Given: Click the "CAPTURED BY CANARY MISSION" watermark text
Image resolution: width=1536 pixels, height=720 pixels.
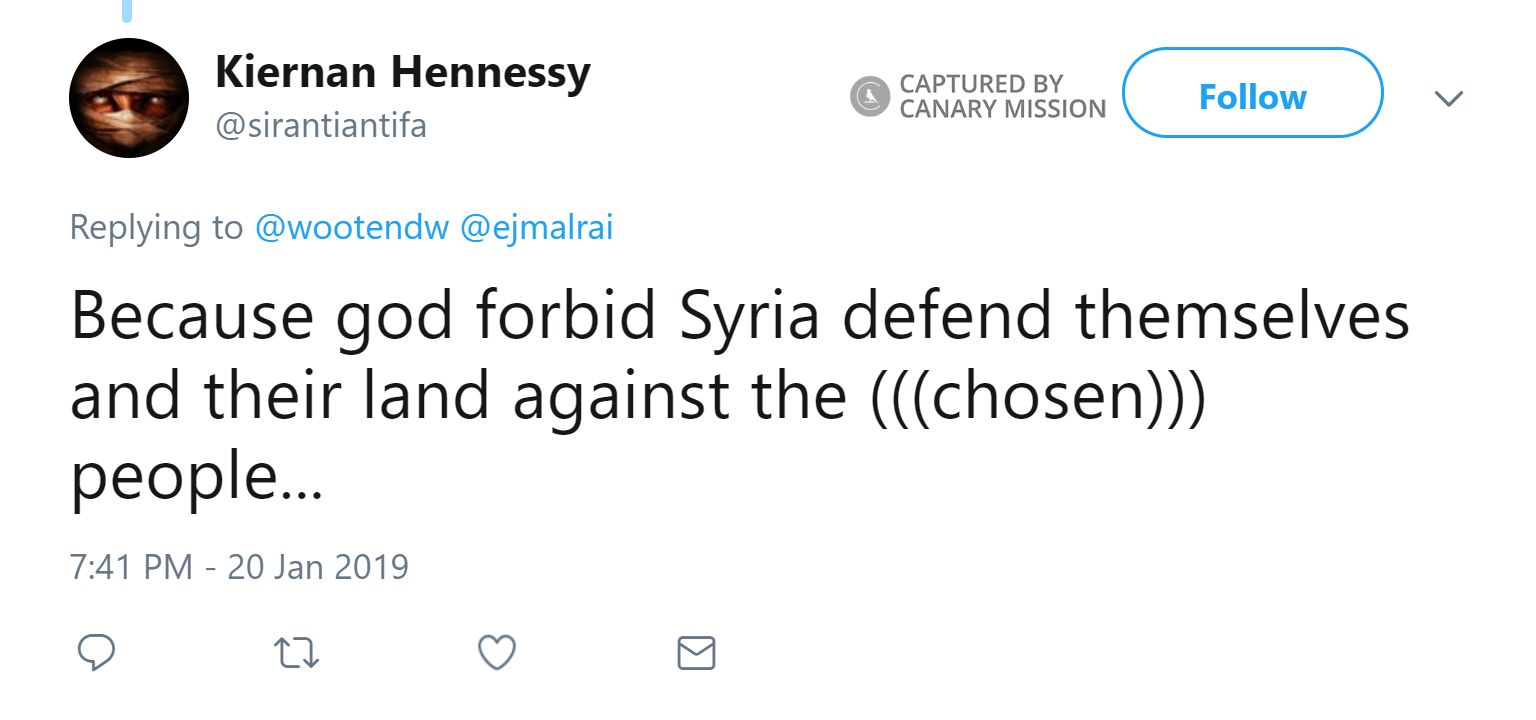Looking at the screenshot, I should pos(1001,97).
